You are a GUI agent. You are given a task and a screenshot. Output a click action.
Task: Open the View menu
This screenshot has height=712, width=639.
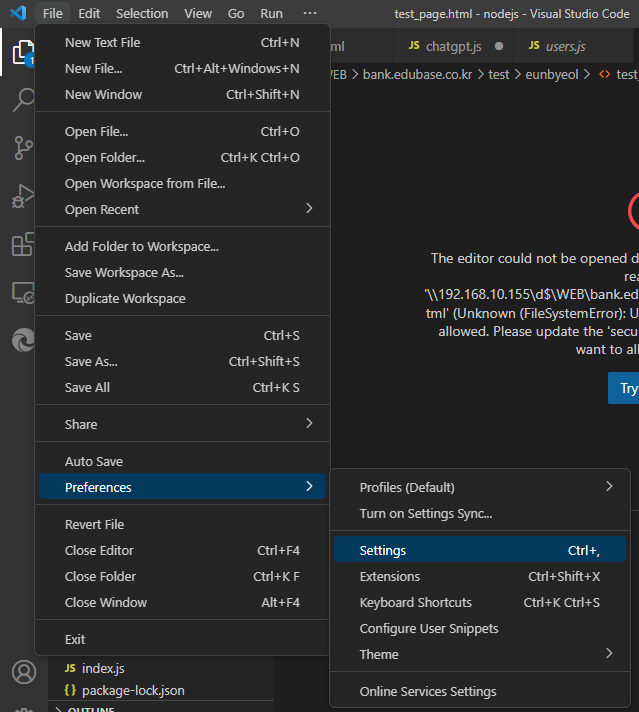198,14
